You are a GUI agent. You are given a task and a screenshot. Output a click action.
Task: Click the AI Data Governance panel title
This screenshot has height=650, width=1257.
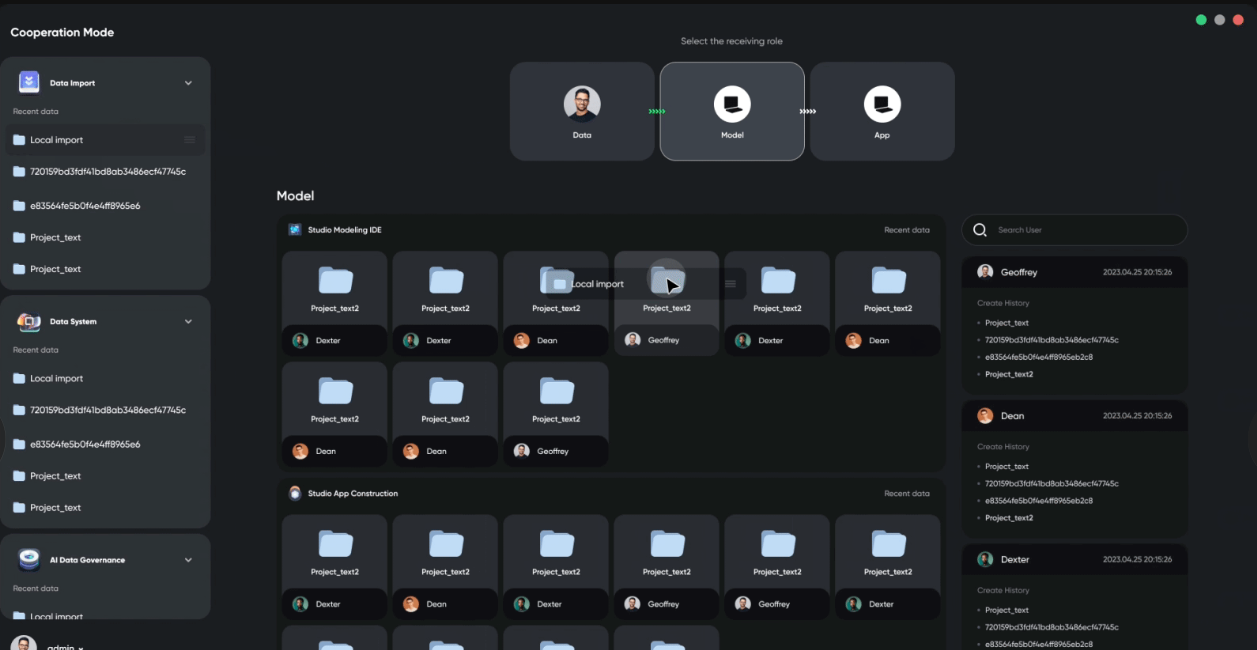(87, 560)
